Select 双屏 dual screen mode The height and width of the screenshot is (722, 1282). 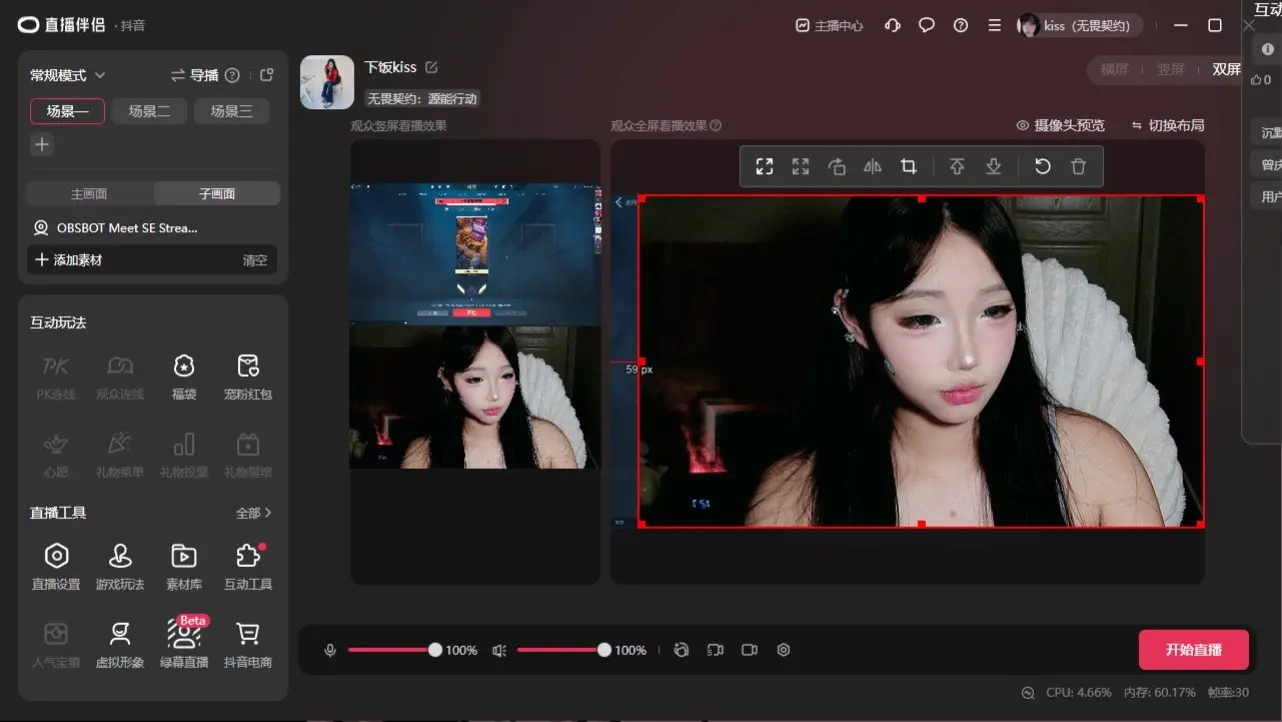click(x=1226, y=69)
